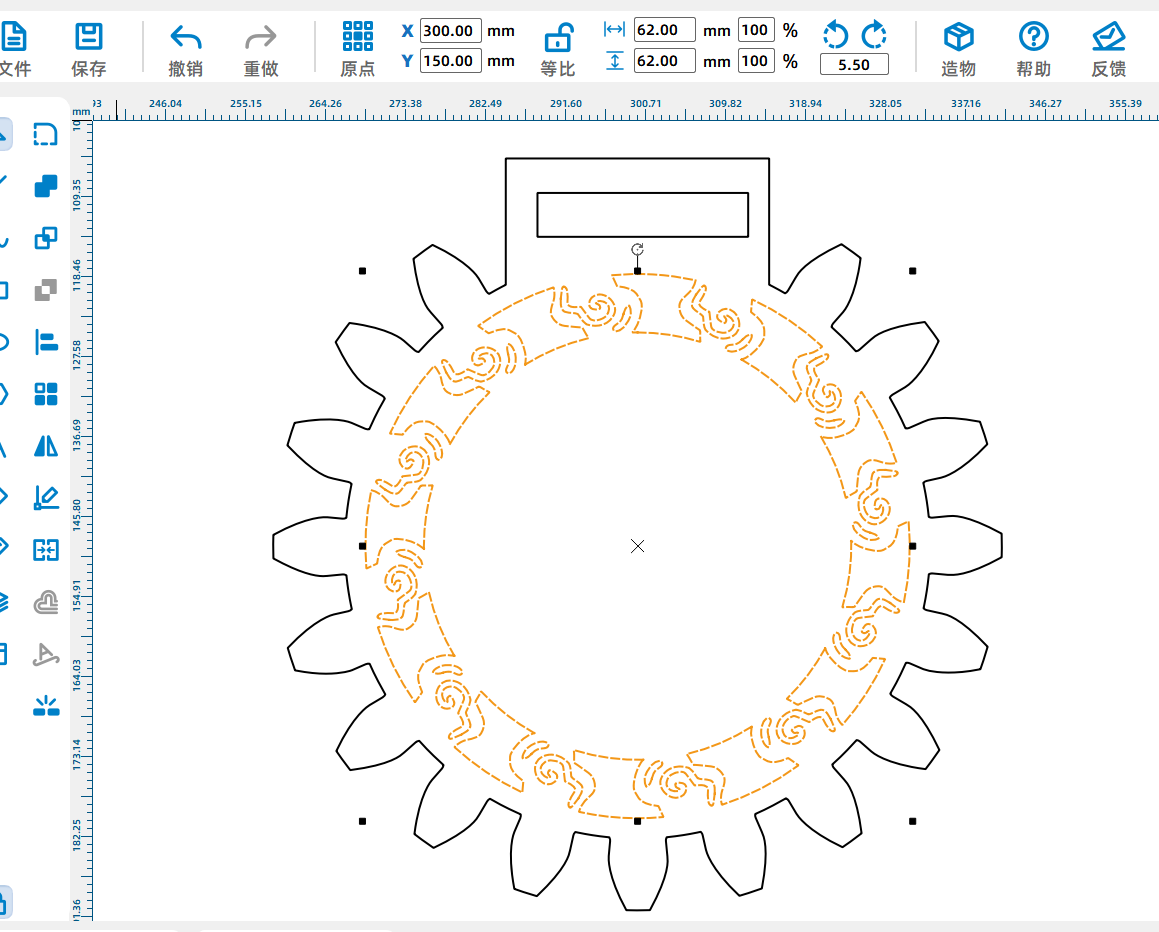This screenshot has height=932, width=1159.
Task: Open the File (文件) menu
Action: pyautogui.click(x=15, y=50)
